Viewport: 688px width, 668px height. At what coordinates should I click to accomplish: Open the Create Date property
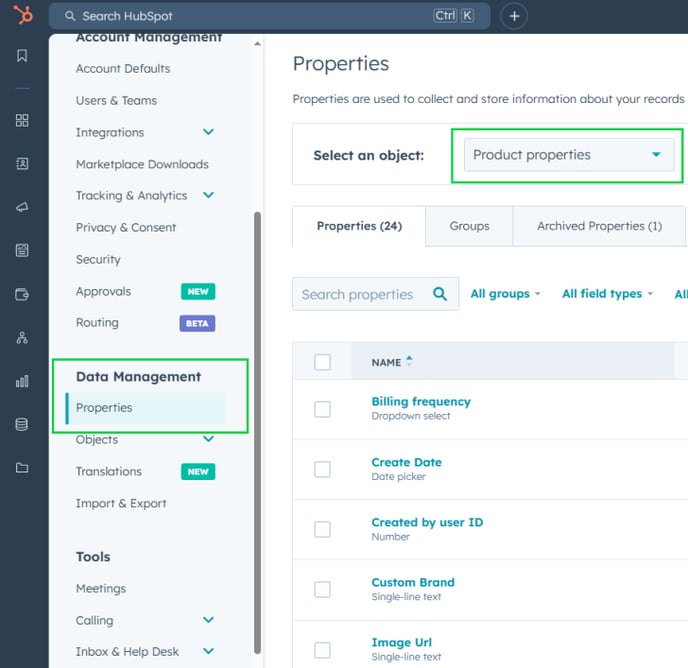[406, 462]
